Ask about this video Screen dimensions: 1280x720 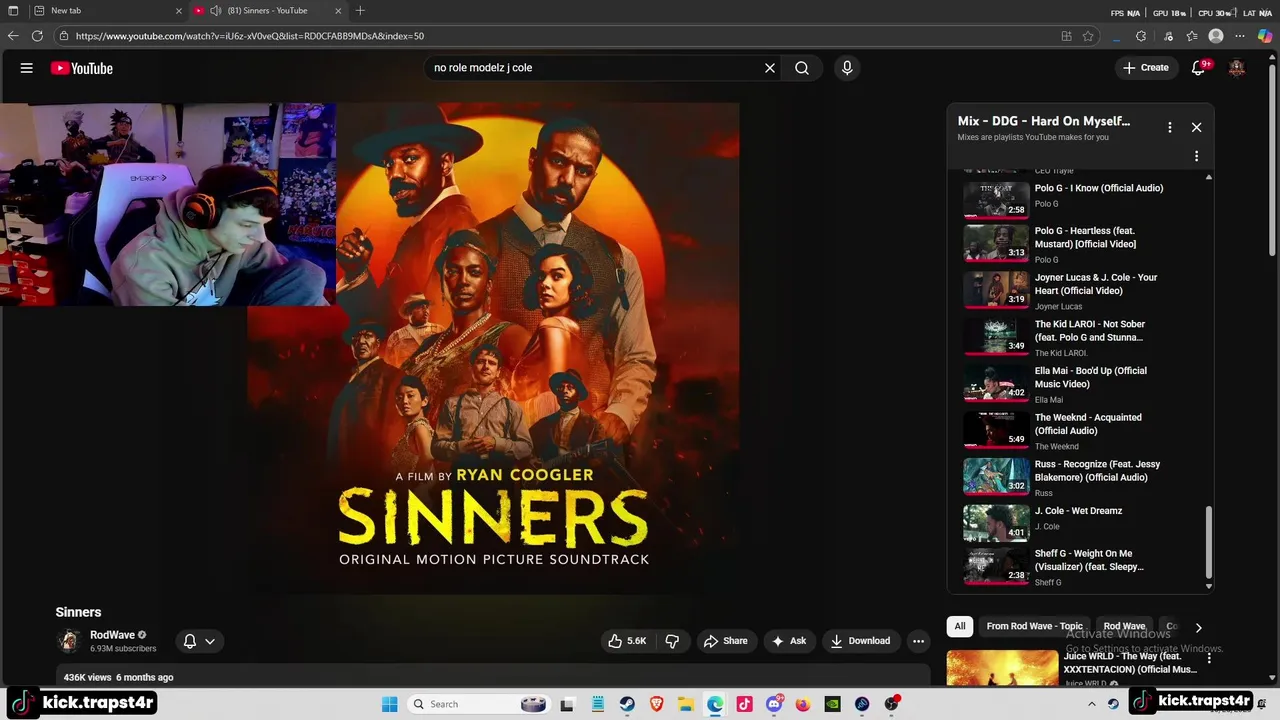[790, 641]
